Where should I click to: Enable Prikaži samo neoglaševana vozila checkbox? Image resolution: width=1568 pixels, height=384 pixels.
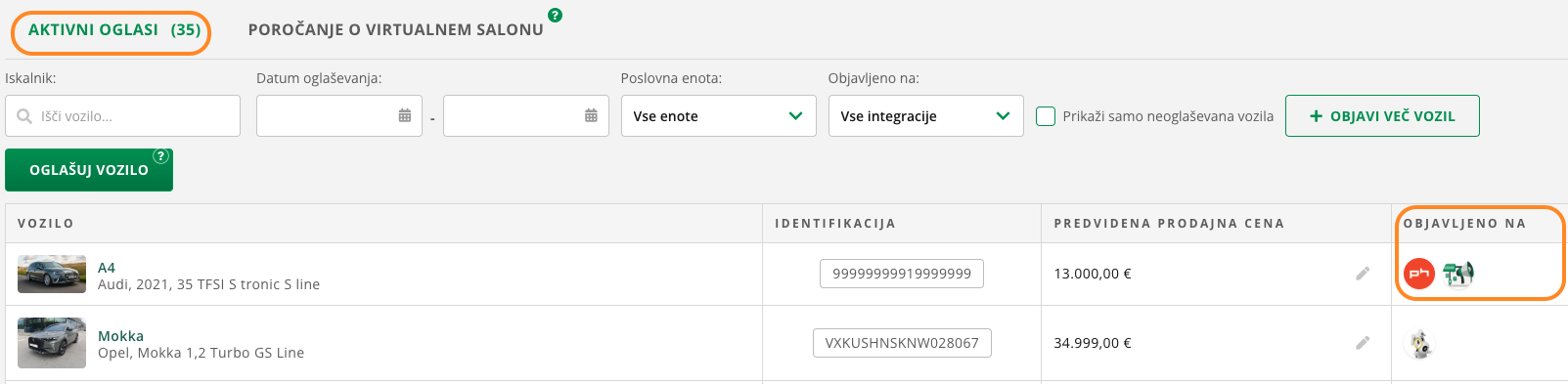coord(1046,116)
